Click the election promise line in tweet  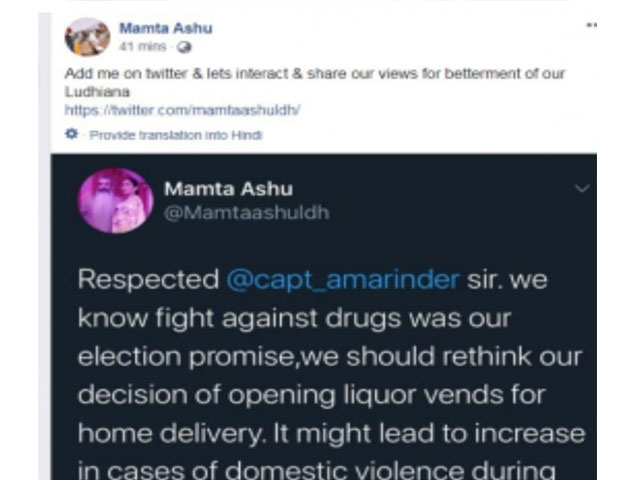(330, 357)
